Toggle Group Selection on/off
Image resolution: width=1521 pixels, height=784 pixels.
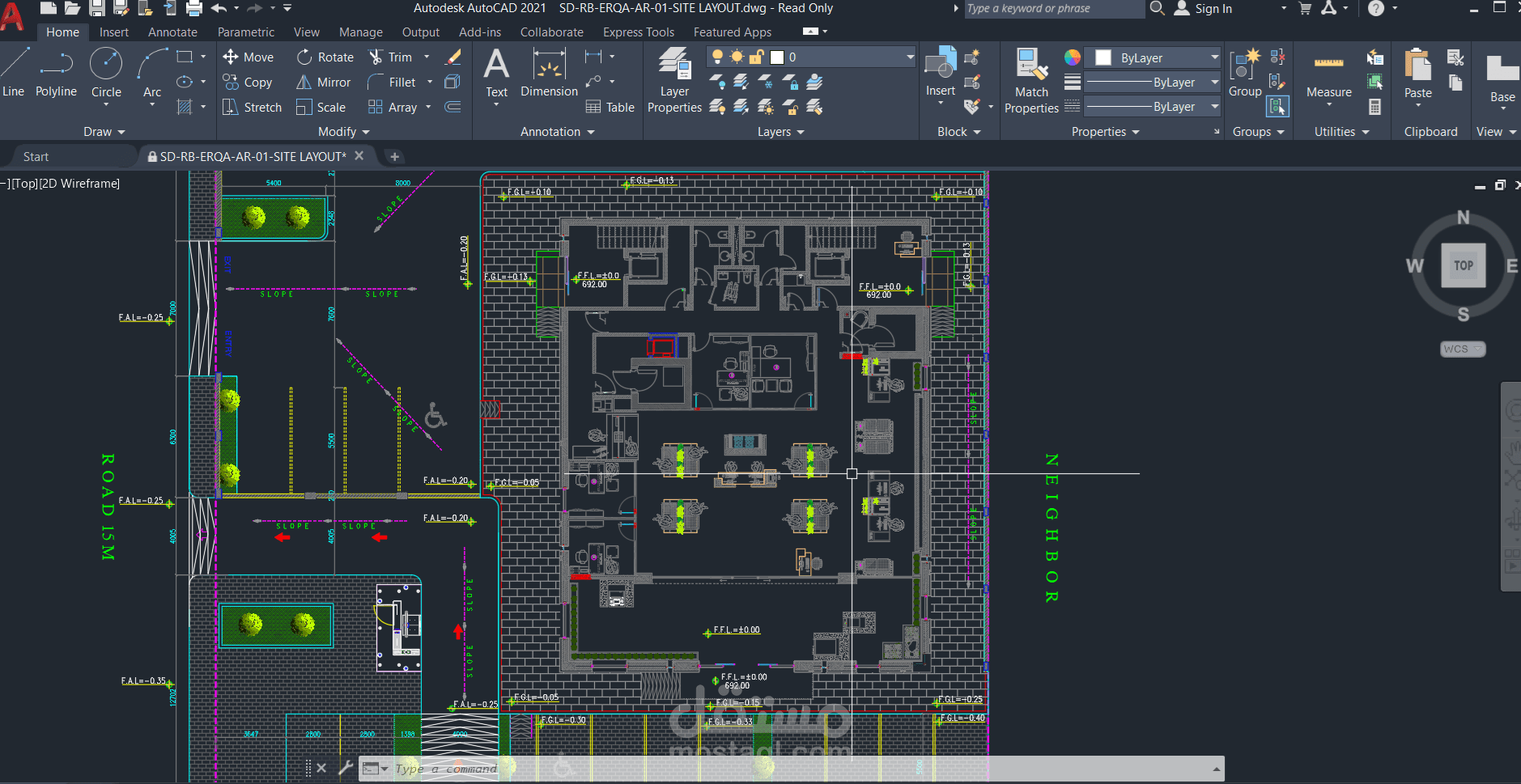tap(1278, 107)
